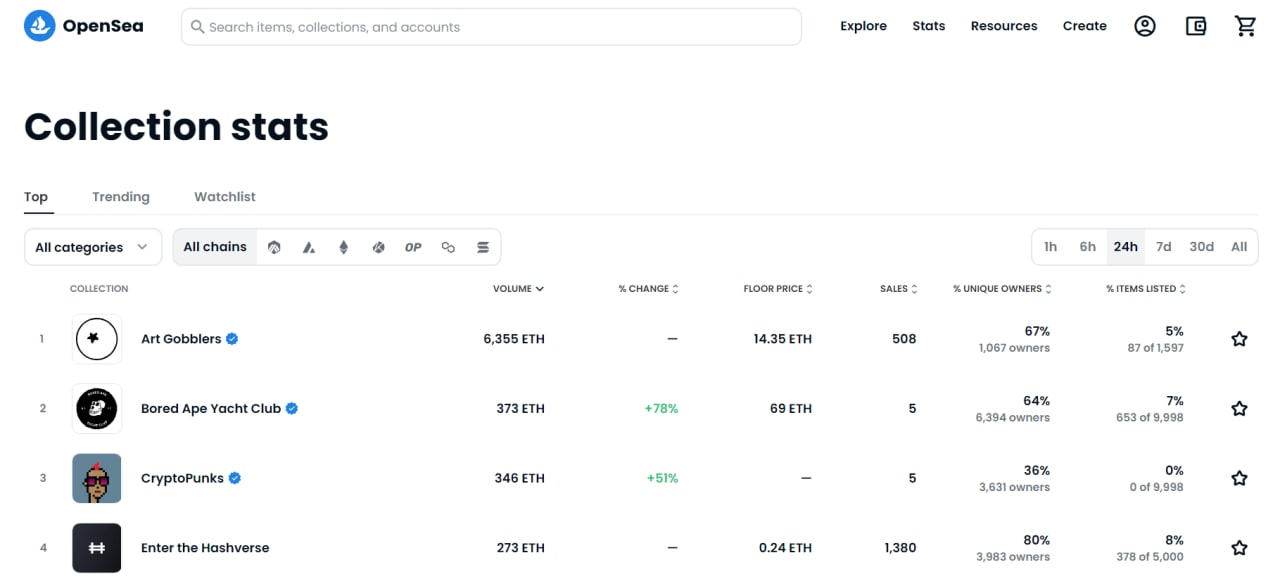
Task: Toggle watchlist star for CryptoPunks
Action: click(x=1239, y=478)
